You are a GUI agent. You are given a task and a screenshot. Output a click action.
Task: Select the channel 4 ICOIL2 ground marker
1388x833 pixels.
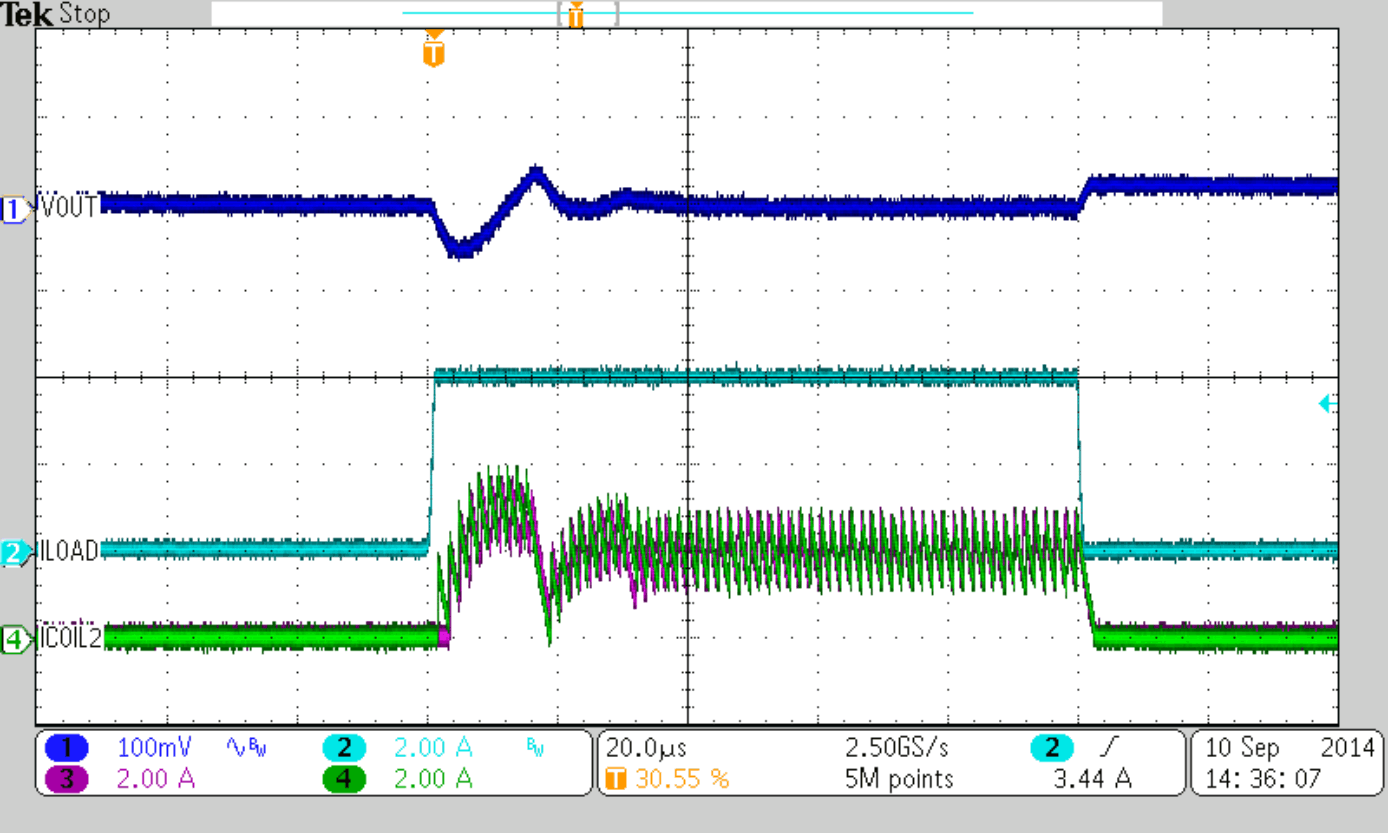tap(15, 640)
